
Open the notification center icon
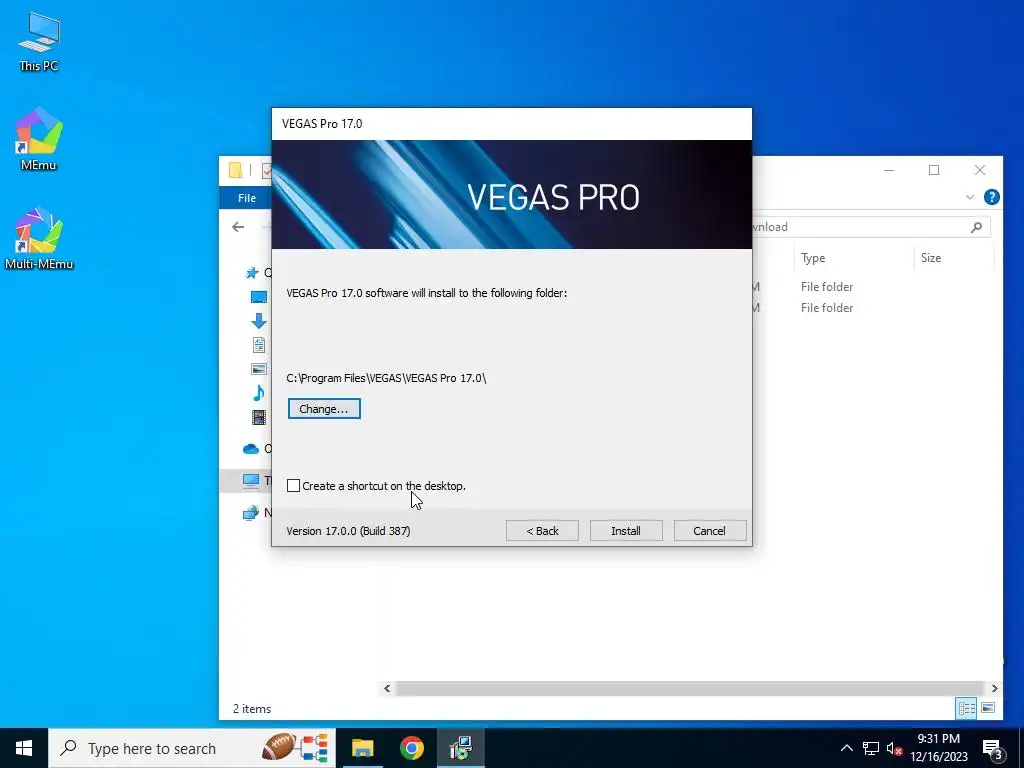(x=992, y=749)
